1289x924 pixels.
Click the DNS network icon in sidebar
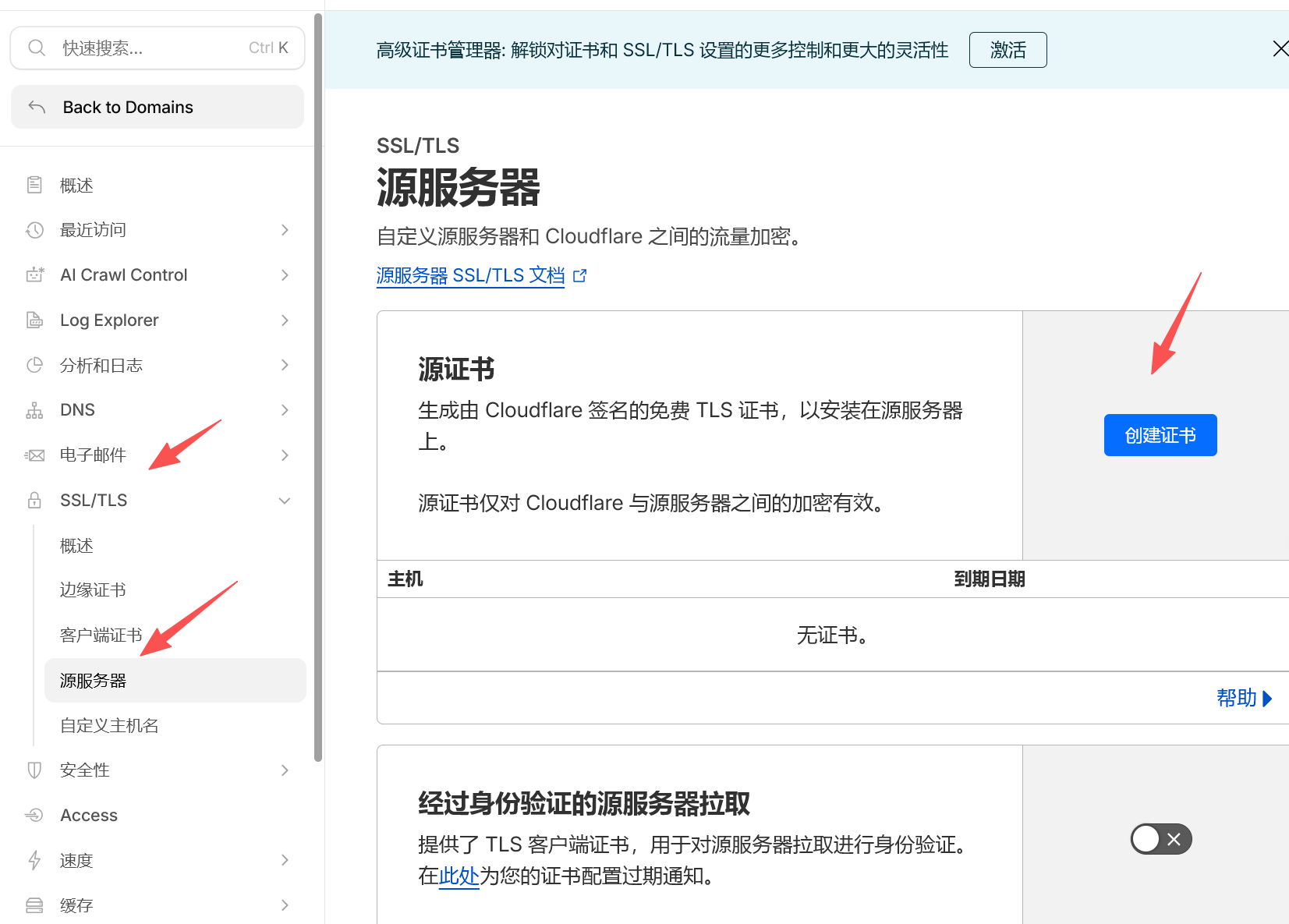[x=34, y=410]
